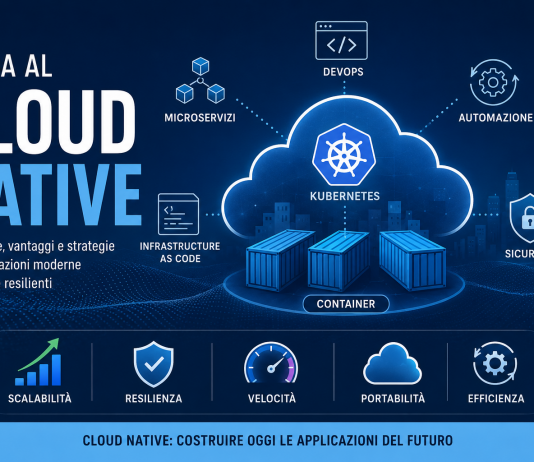The height and width of the screenshot is (462, 534).
Task: Click the large blue 'ATIVE' title text
Action: tap(70, 194)
